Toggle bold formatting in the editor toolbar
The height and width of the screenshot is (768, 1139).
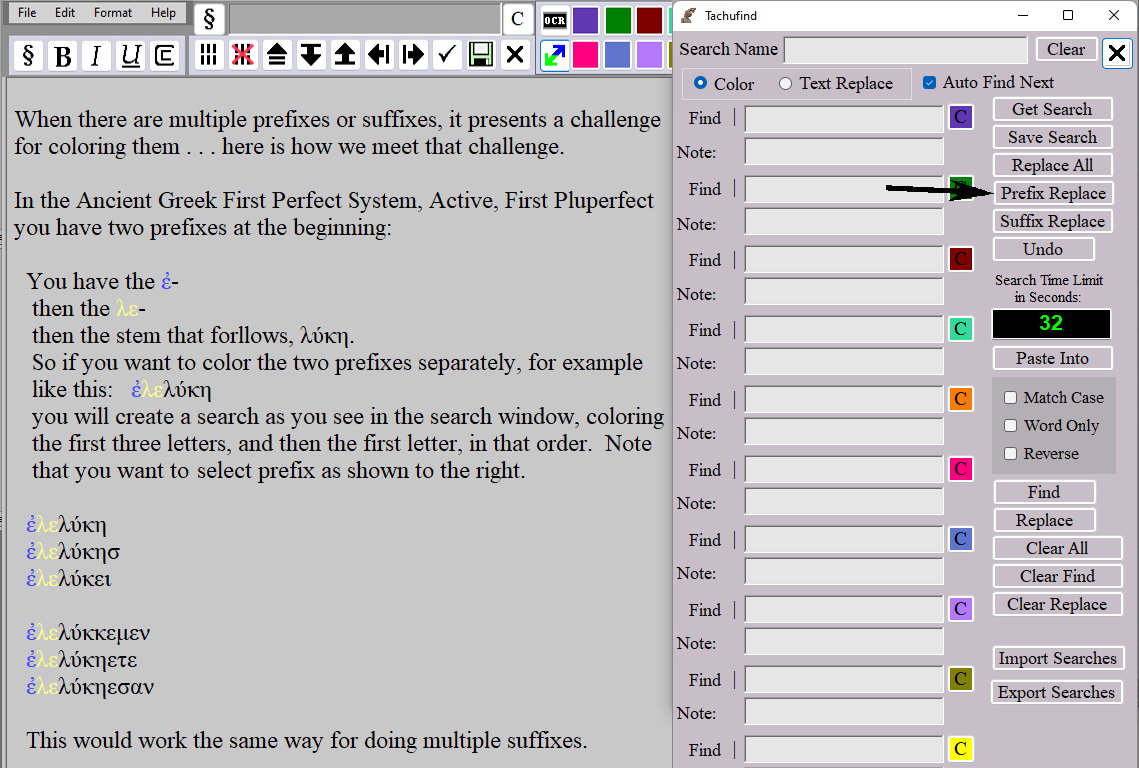[62, 56]
